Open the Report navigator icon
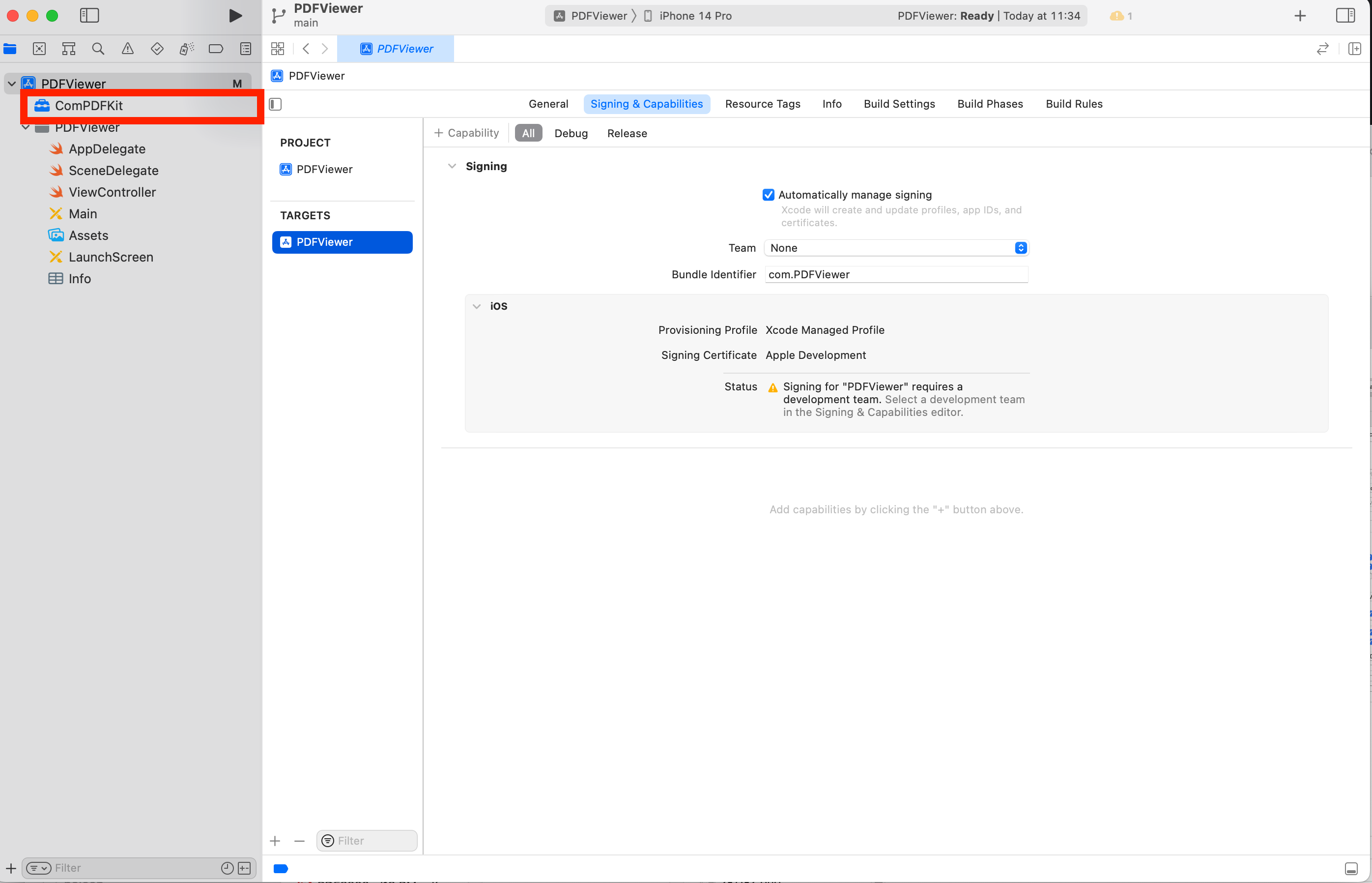The width and height of the screenshot is (1372, 883). [x=245, y=49]
